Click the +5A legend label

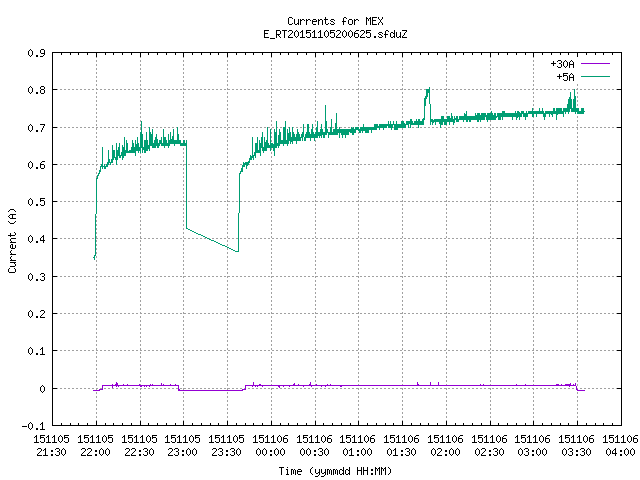(x=565, y=77)
